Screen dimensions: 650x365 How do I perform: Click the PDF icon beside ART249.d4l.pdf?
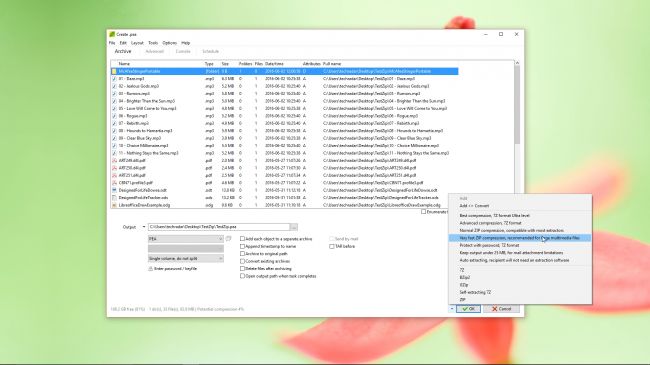click(x=114, y=161)
